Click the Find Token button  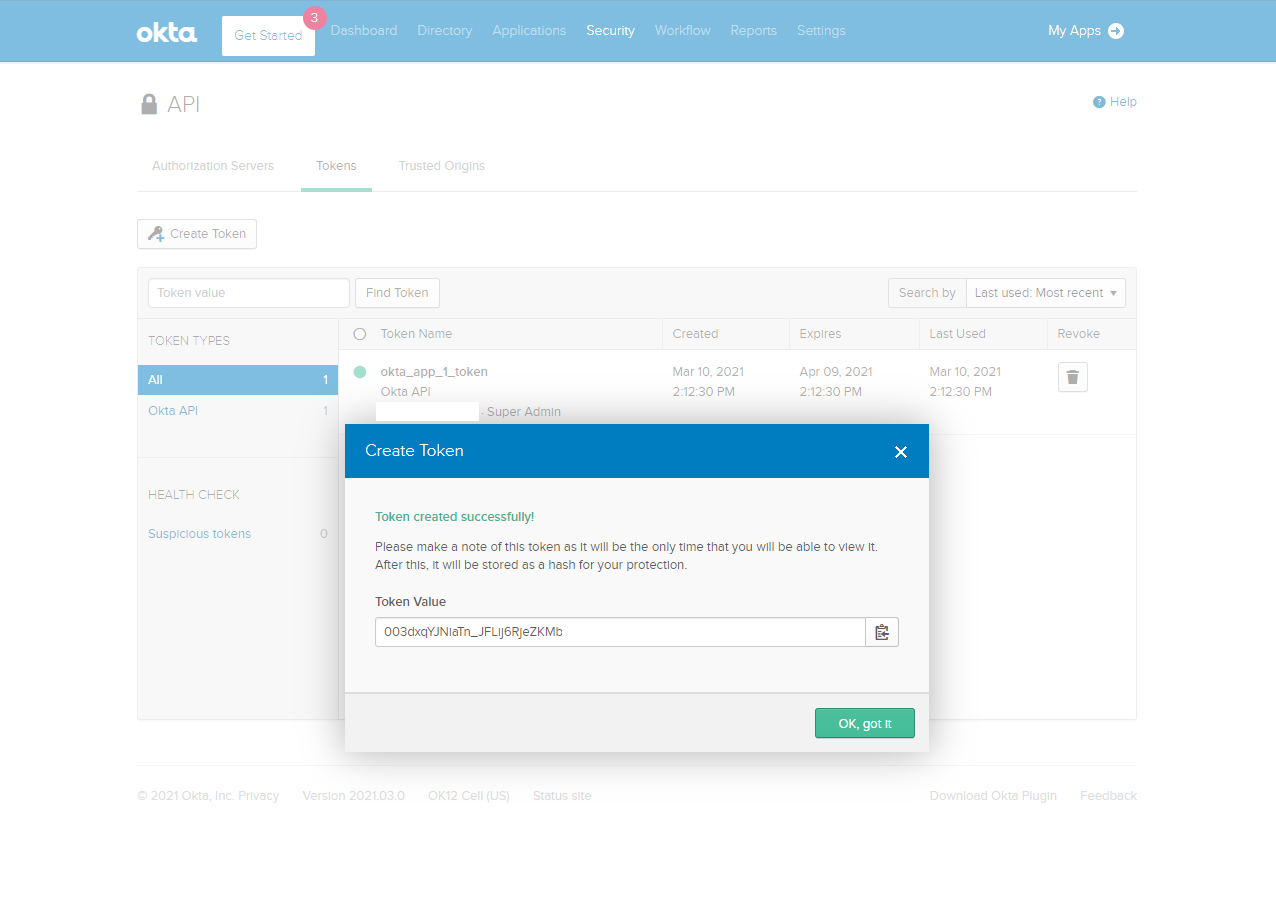(397, 293)
